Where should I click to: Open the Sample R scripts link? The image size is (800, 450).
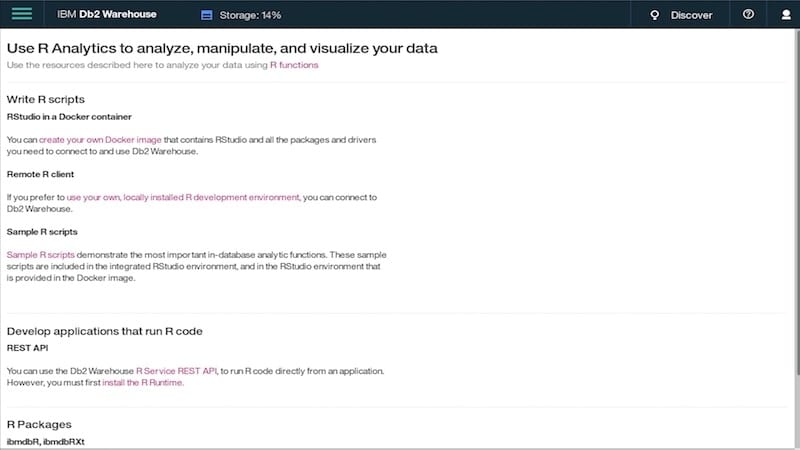click(40, 254)
